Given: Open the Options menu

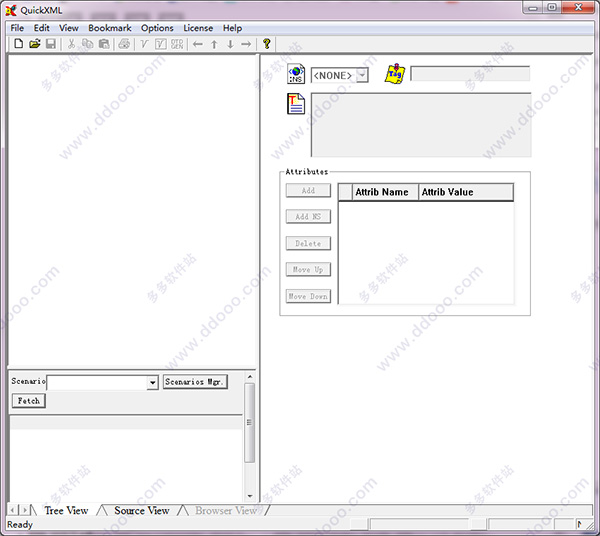Looking at the screenshot, I should point(157,28).
